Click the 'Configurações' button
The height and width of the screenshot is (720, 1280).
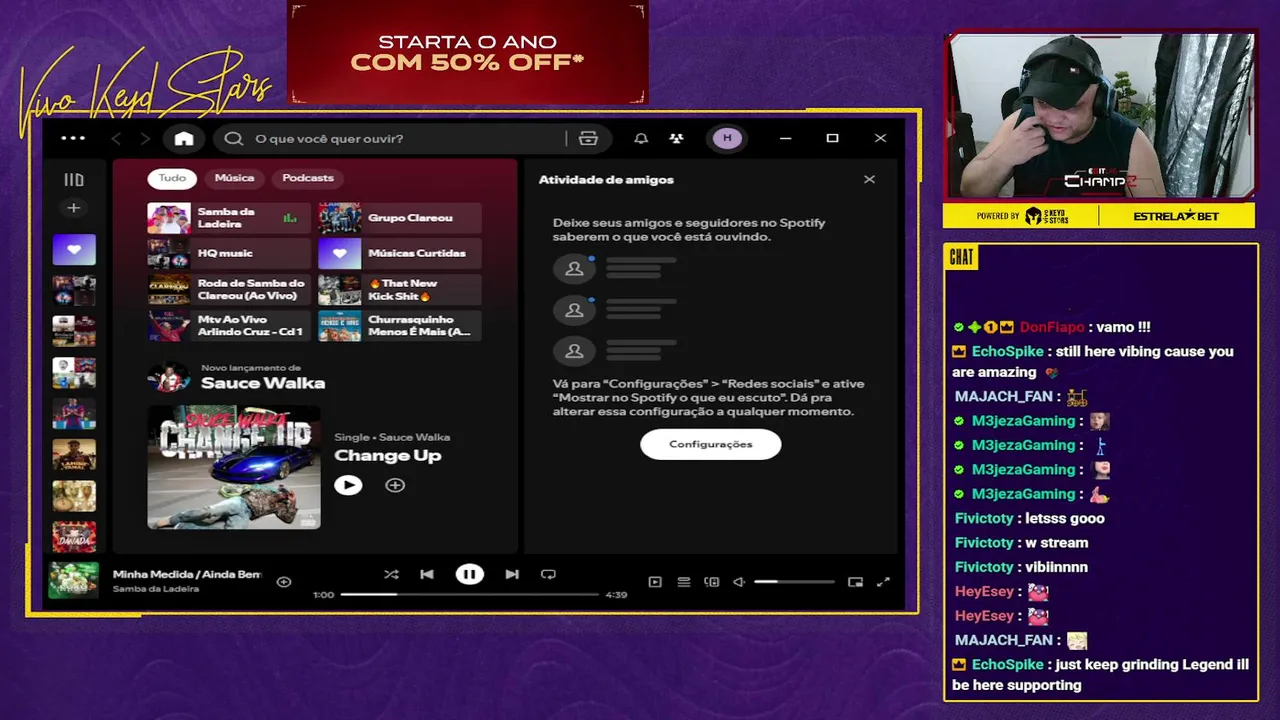[711, 444]
